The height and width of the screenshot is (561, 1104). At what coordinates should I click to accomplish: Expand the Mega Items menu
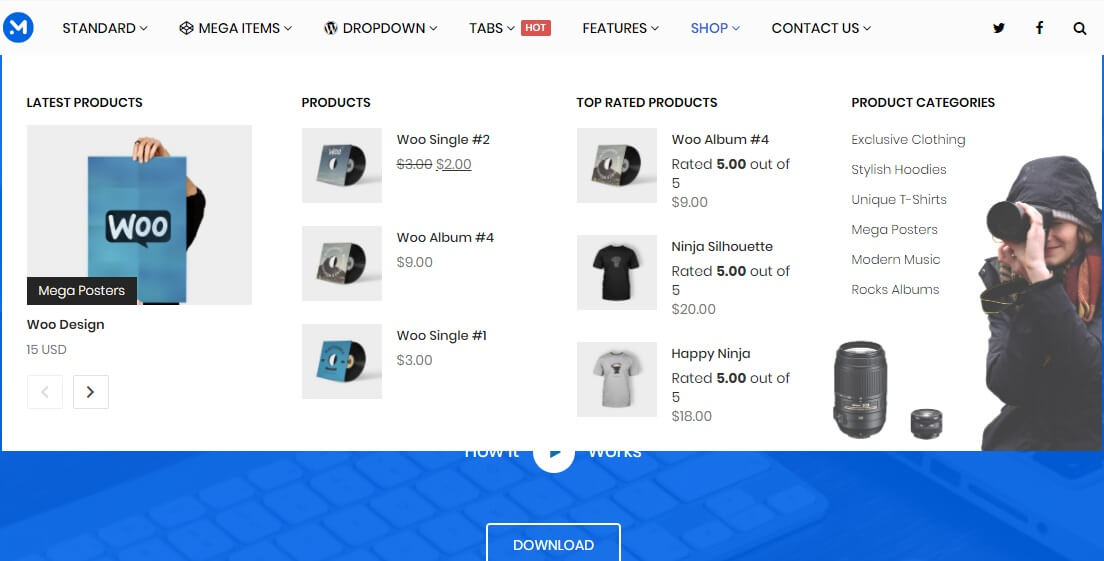235,28
